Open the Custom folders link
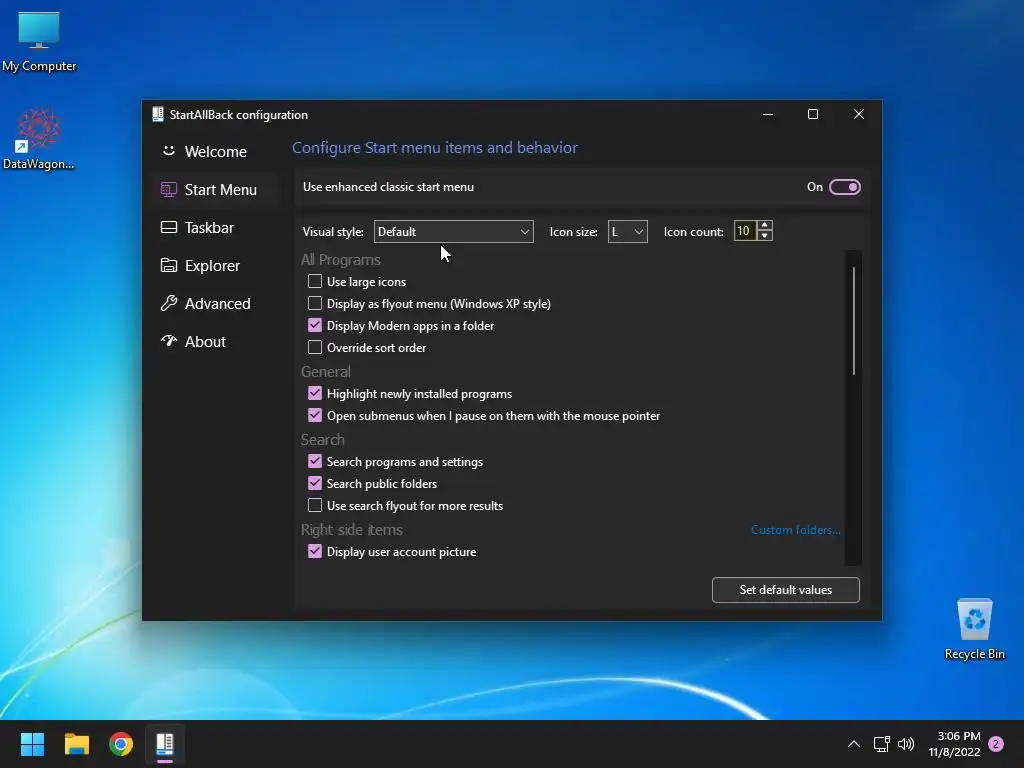 795,530
